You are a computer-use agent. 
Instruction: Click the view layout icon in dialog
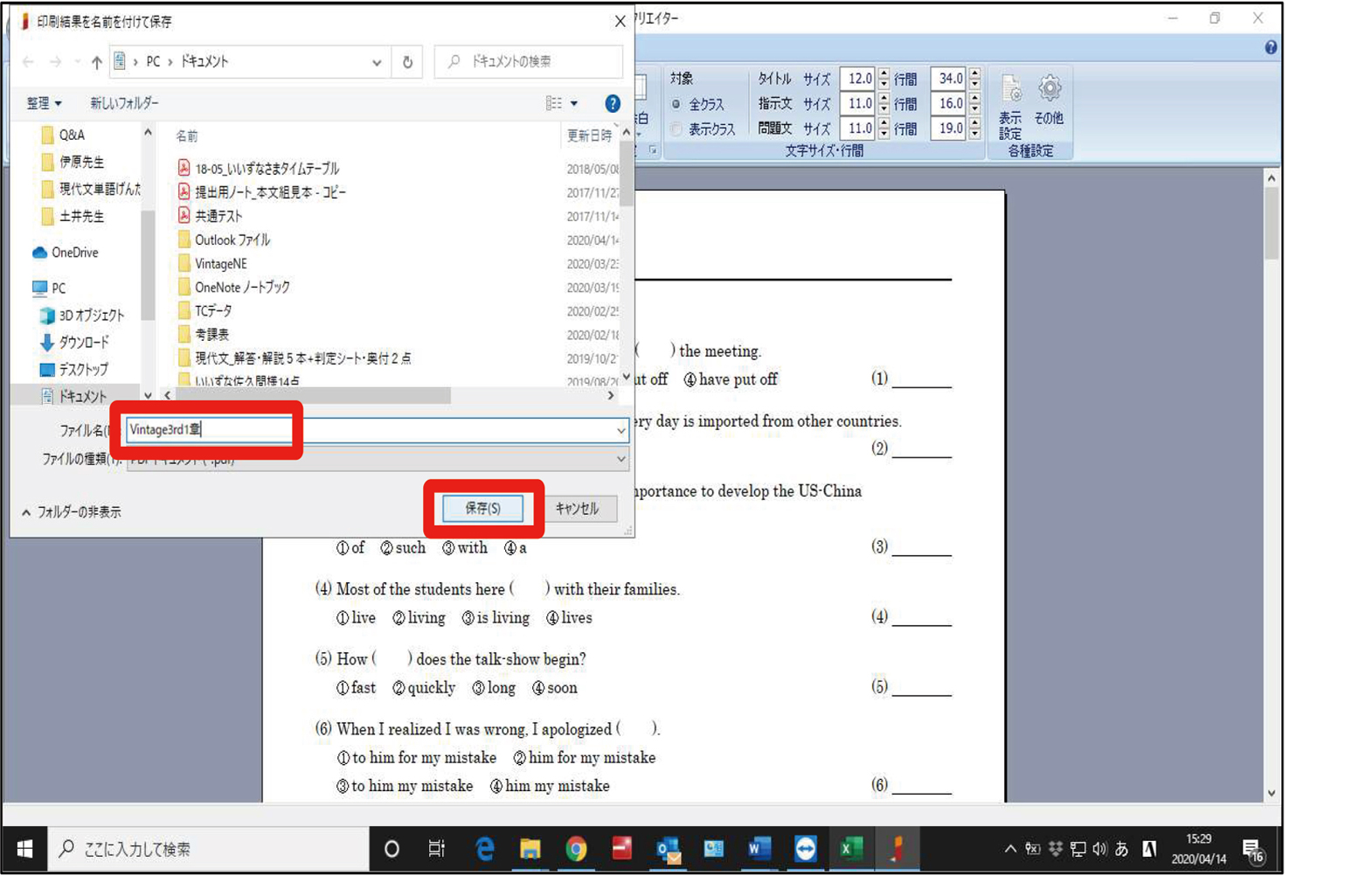[554, 103]
